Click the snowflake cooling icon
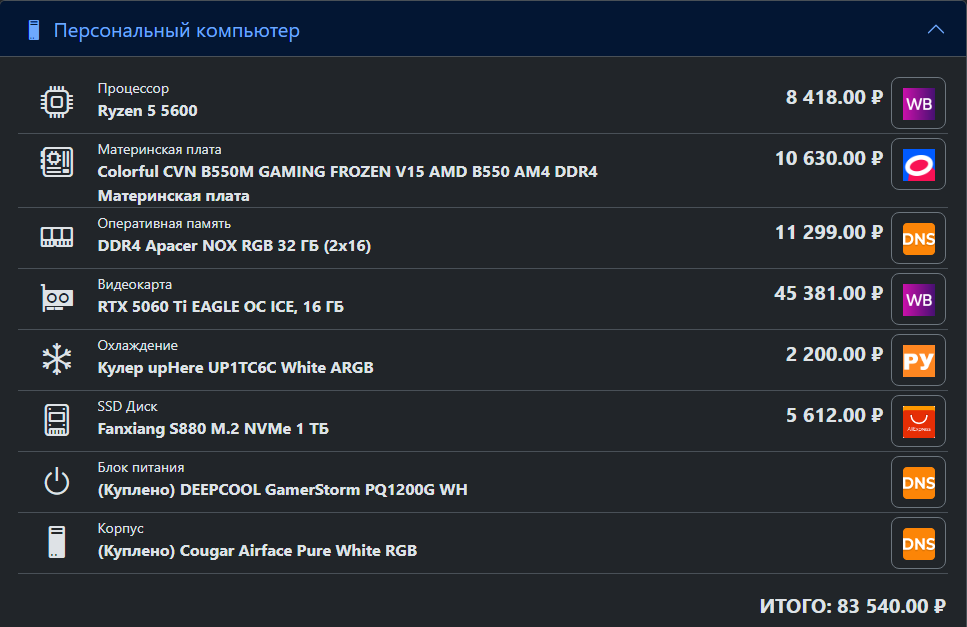Screen dimensions: 967x627 pyautogui.click(x=57, y=359)
